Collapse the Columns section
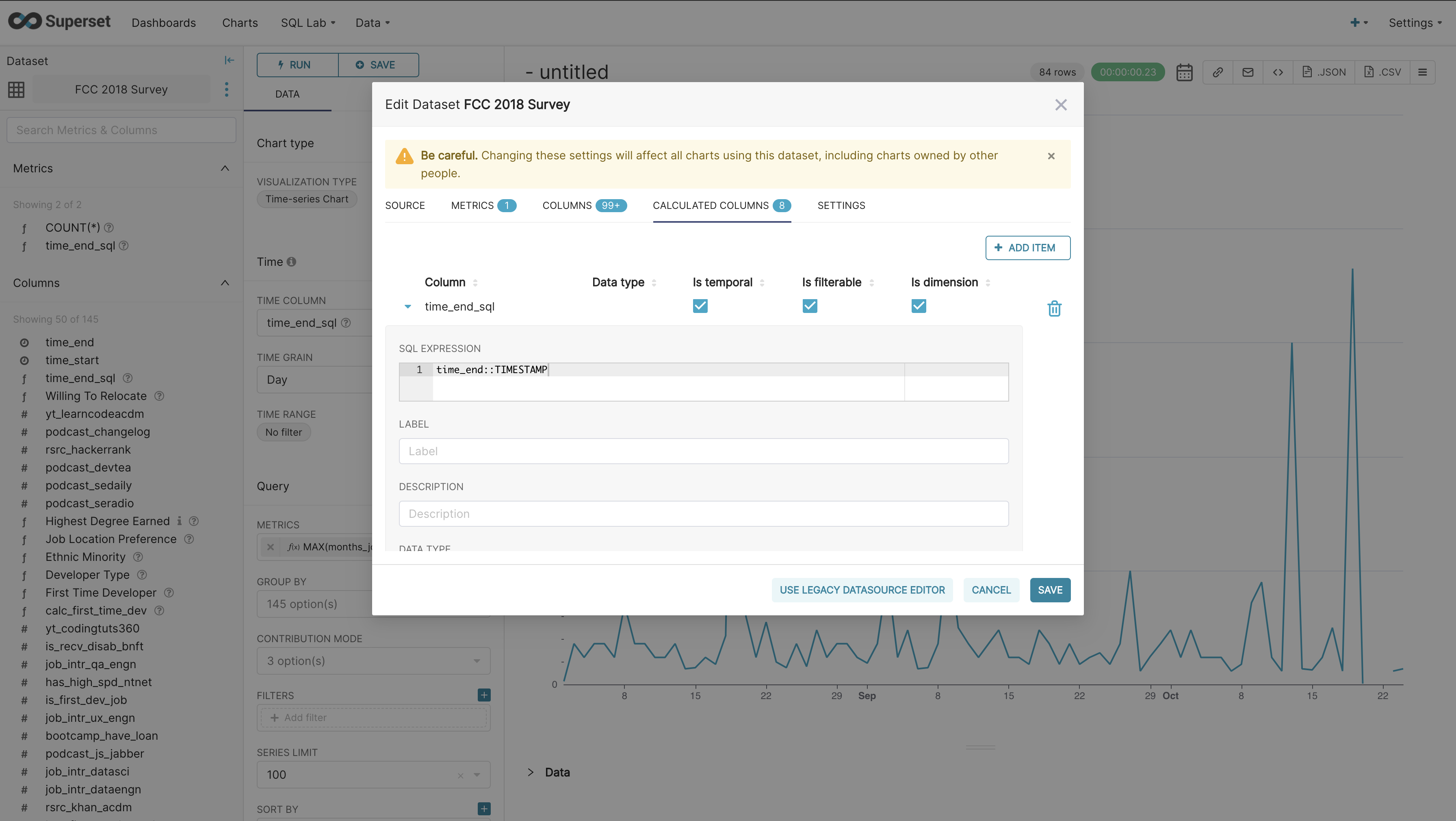The image size is (1456, 821). [225, 283]
